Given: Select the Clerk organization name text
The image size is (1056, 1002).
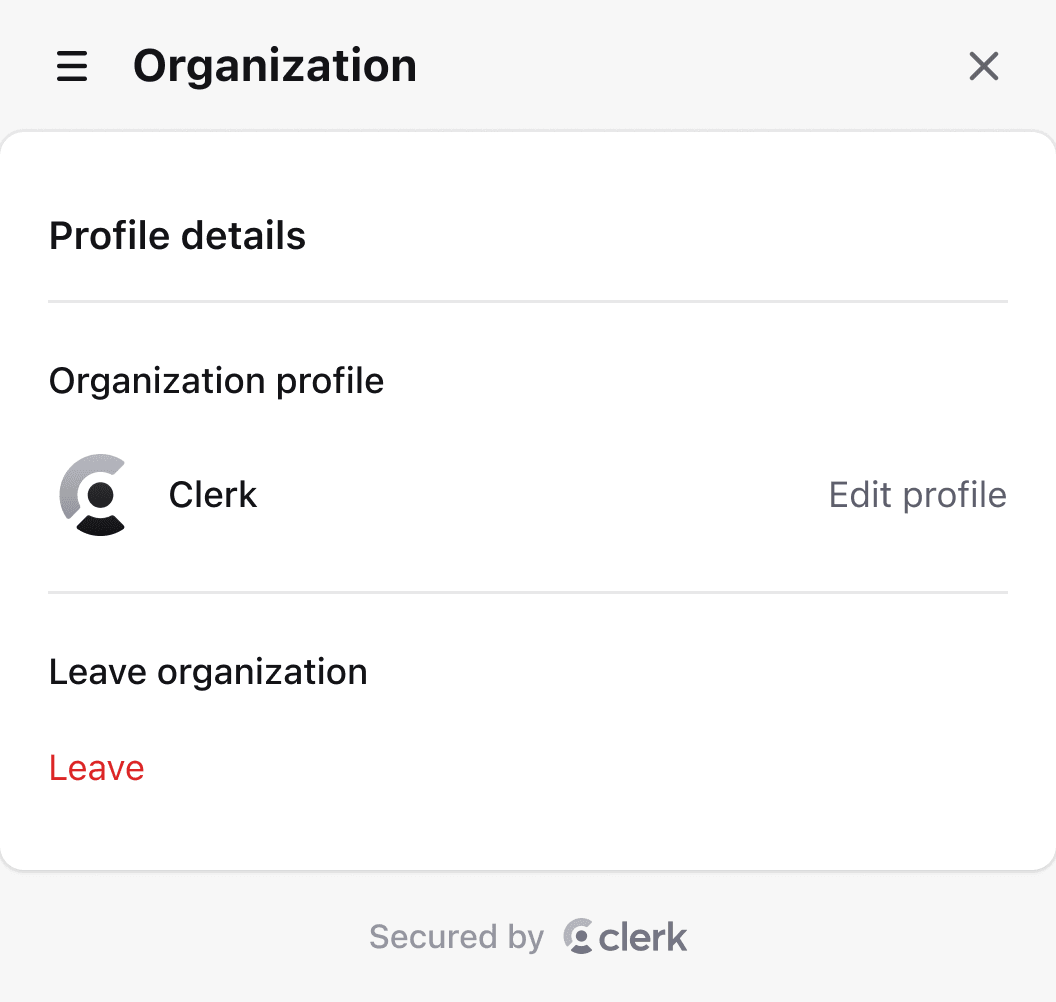Looking at the screenshot, I should [x=212, y=495].
